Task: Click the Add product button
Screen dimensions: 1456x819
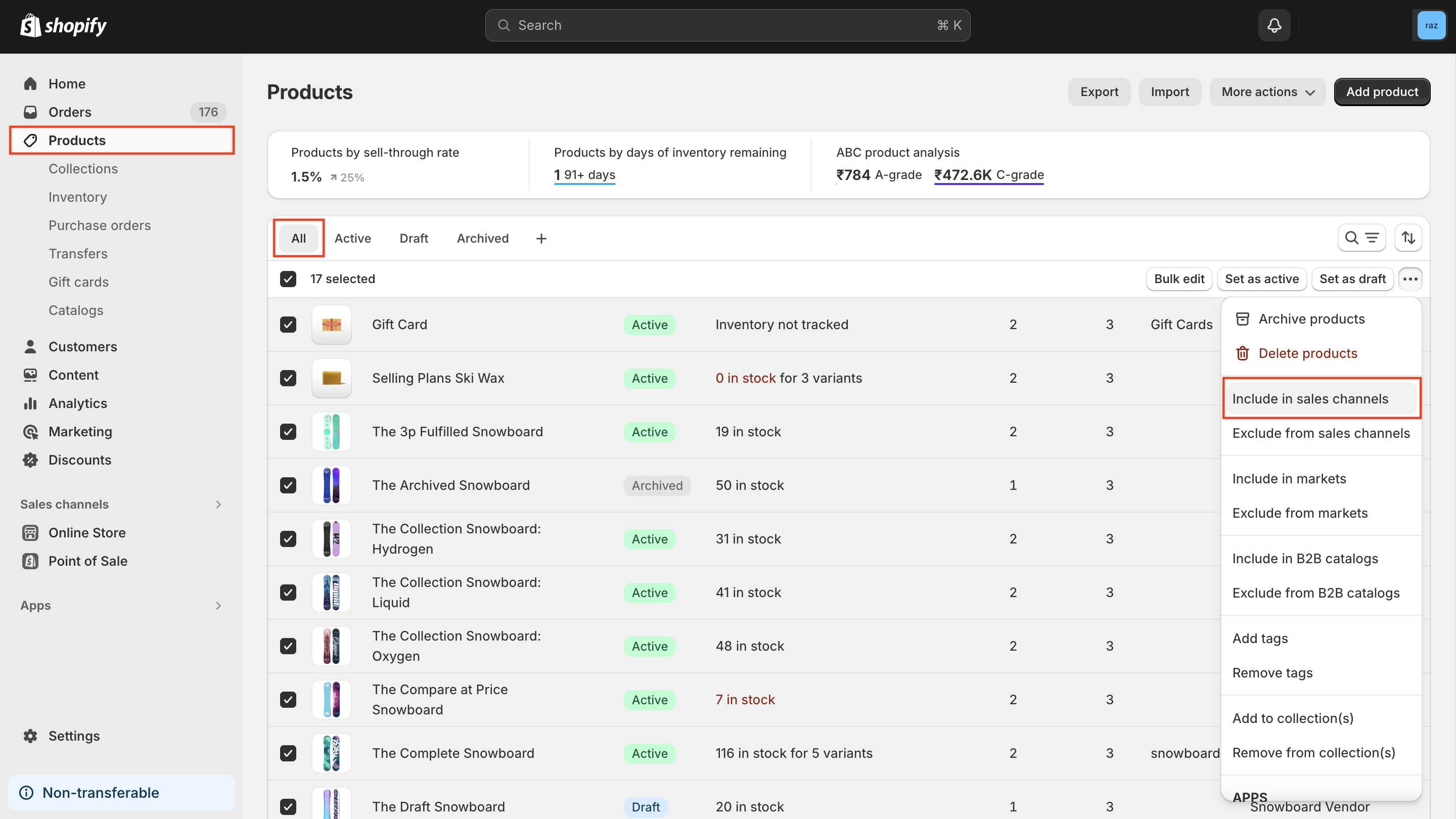Action: (1382, 92)
